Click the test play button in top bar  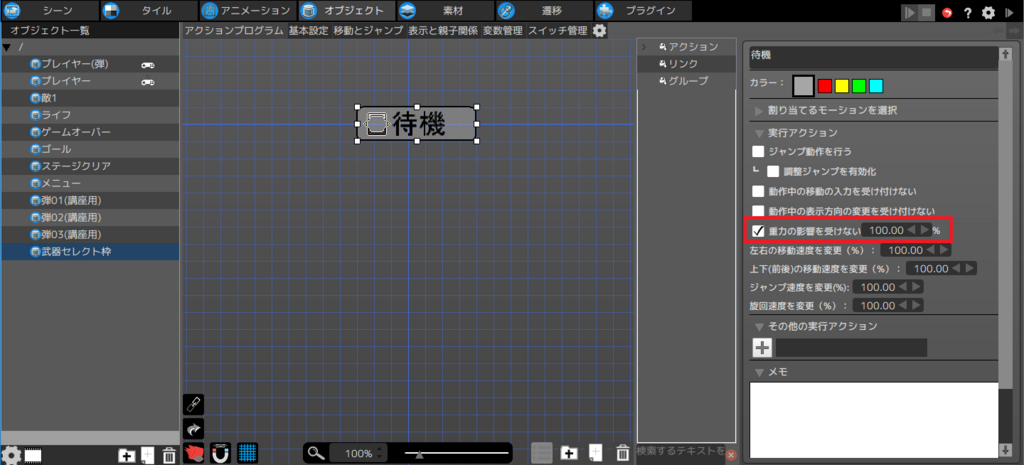(x=910, y=12)
